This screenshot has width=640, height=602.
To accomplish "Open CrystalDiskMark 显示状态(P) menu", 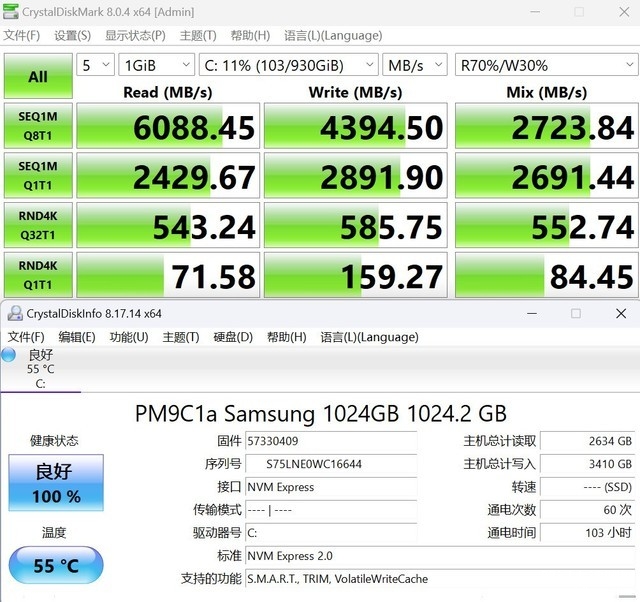I will pyautogui.click(x=135, y=36).
